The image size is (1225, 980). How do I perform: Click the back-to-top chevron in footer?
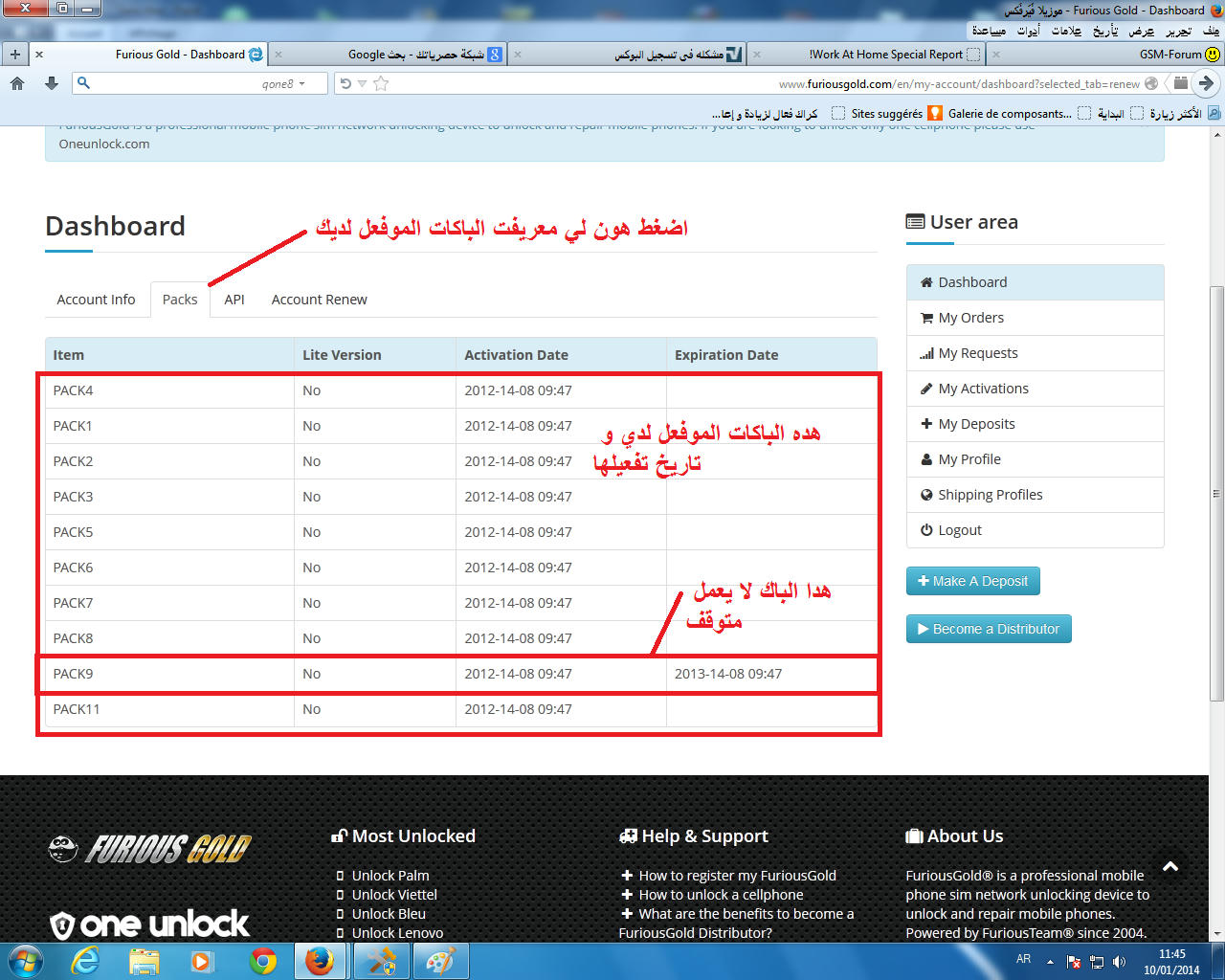1170,867
